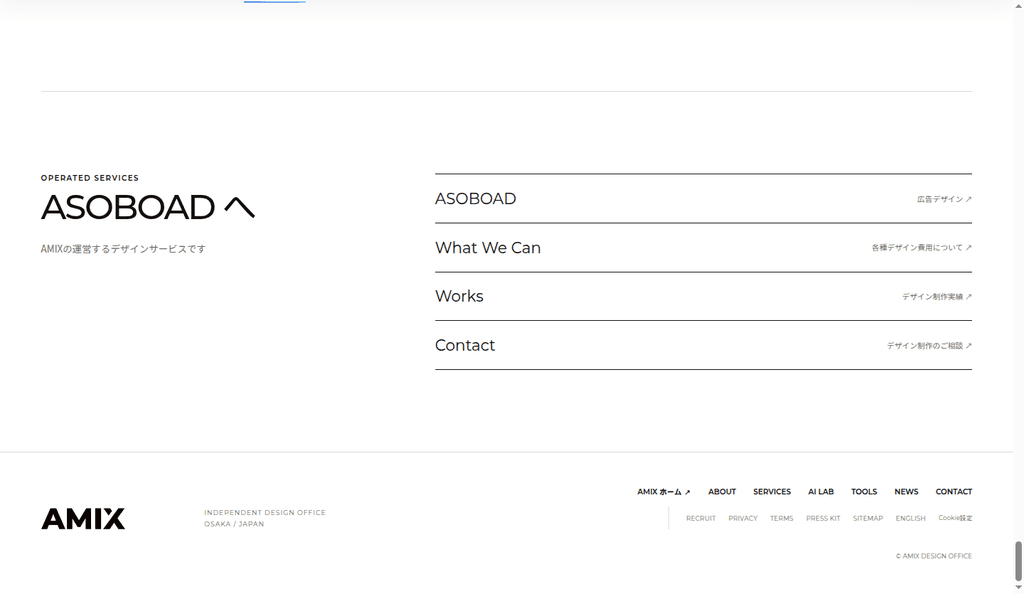Go to AMIX ホーム footer link
The height and width of the screenshot is (594, 1024).
[664, 492]
